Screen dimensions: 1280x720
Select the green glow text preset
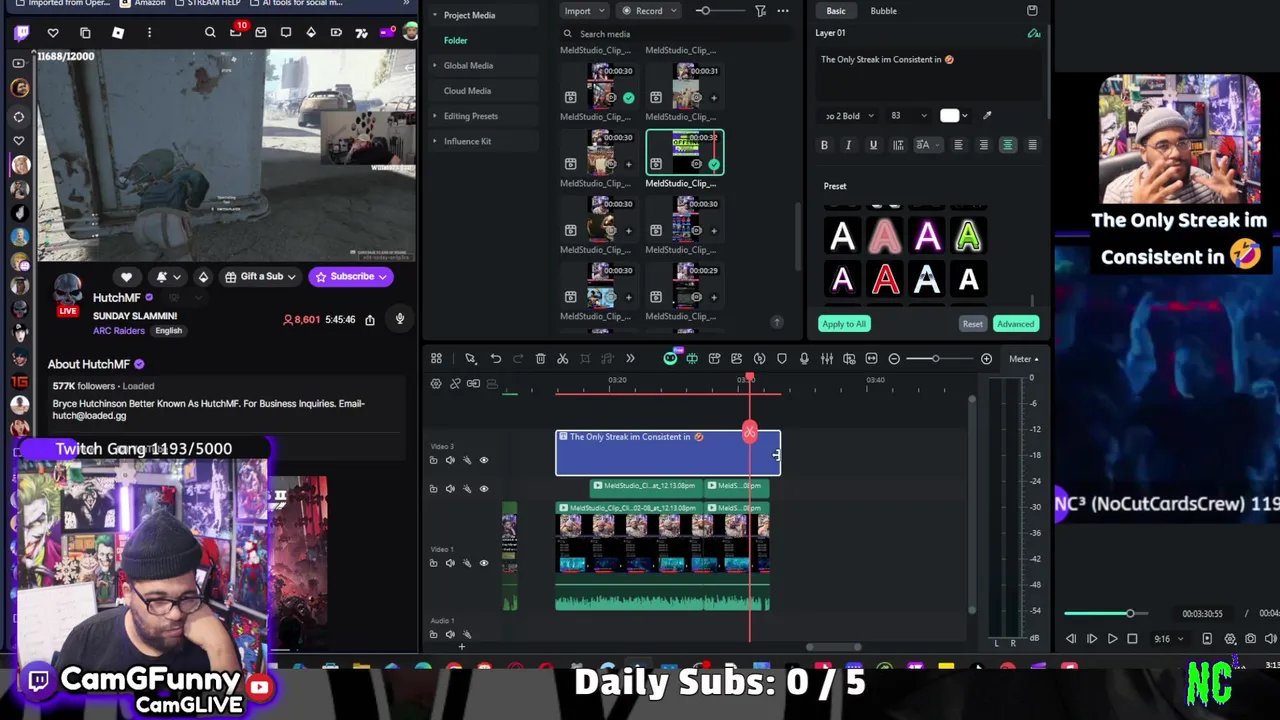968,237
